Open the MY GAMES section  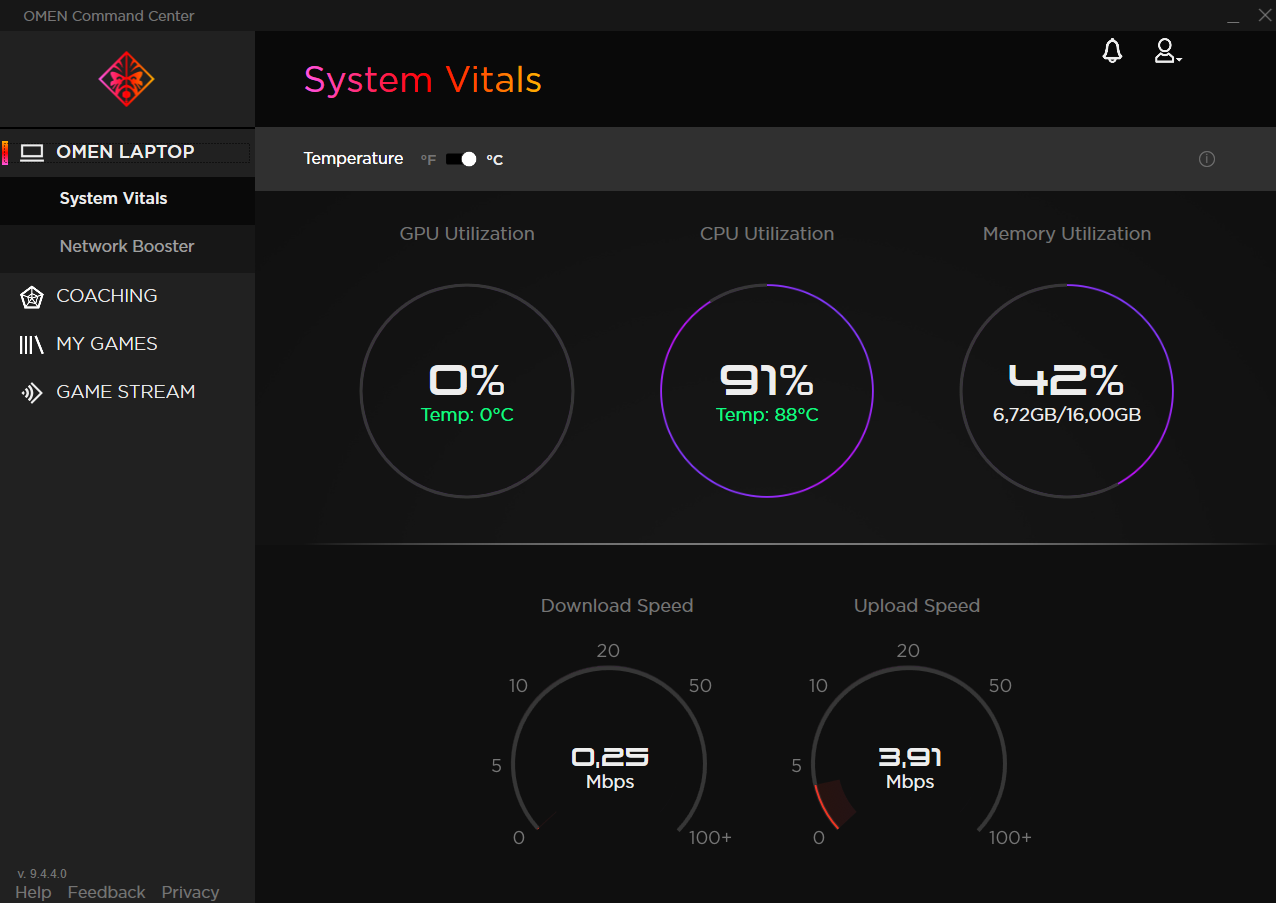coord(127,344)
